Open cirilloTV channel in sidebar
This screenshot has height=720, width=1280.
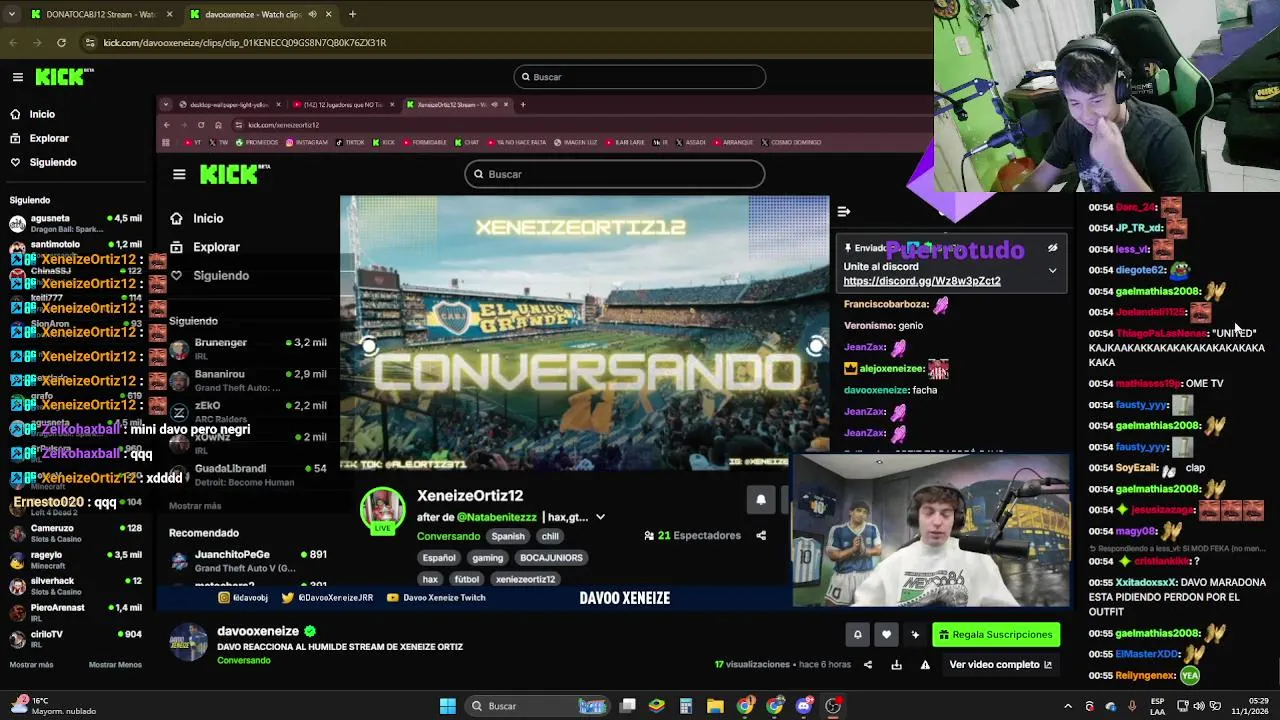tap(75, 639)
